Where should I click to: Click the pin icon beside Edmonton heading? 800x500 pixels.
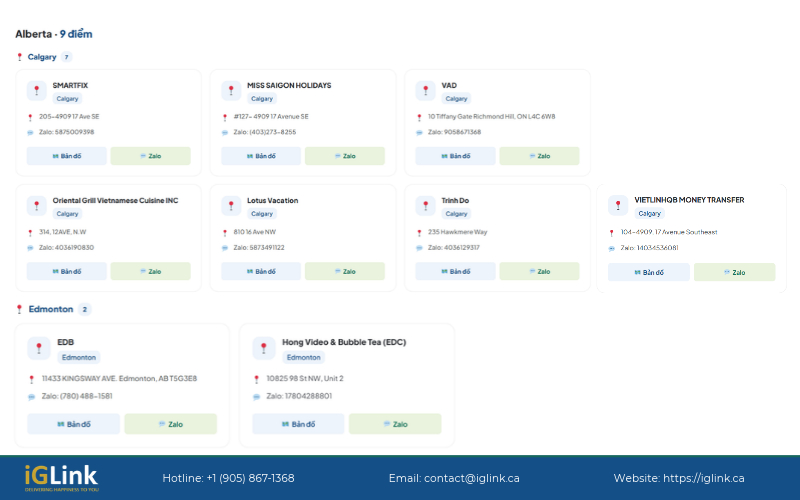click(x=19, y=309)
